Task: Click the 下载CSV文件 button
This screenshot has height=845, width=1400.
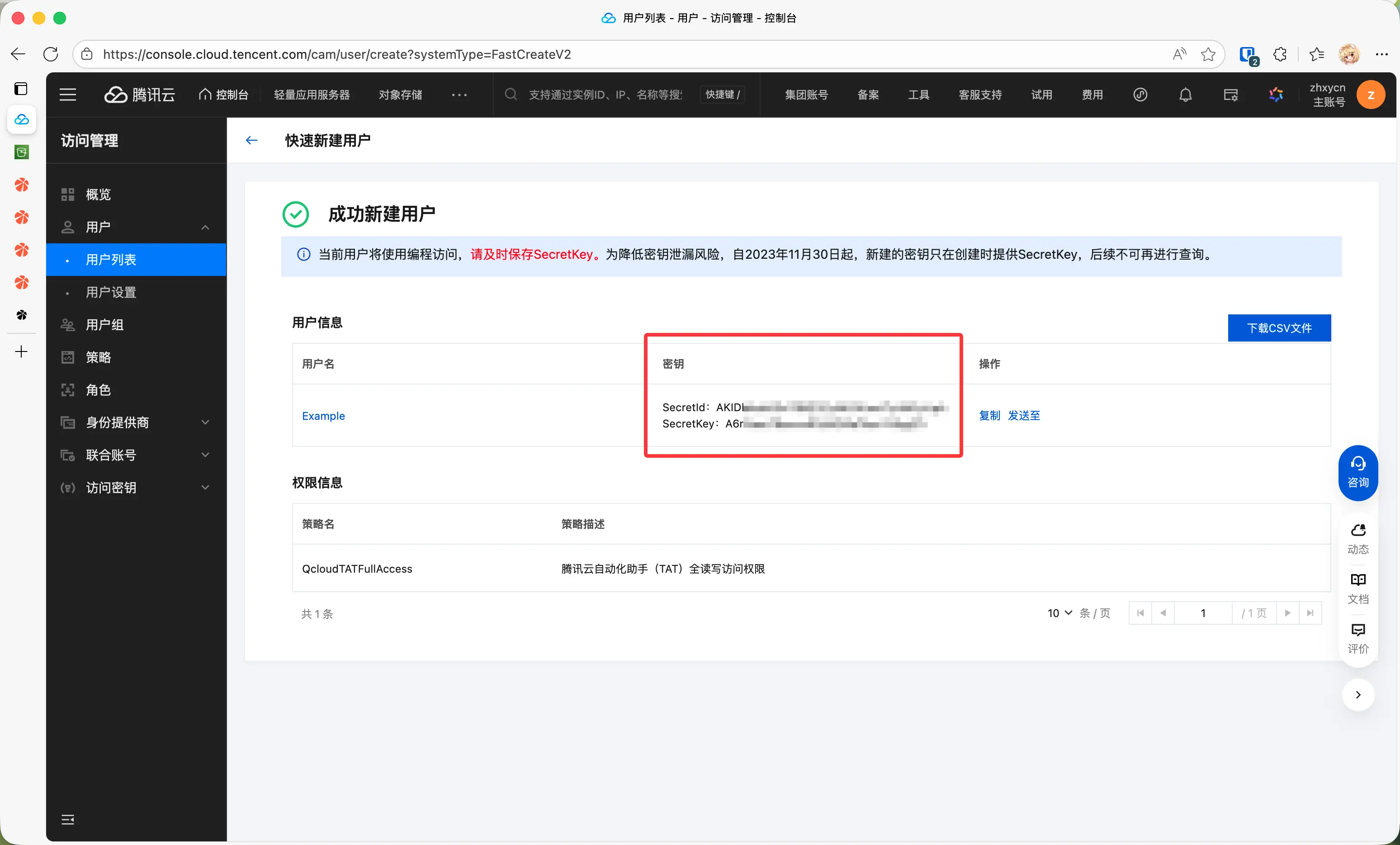Action: click(1279, 328)
